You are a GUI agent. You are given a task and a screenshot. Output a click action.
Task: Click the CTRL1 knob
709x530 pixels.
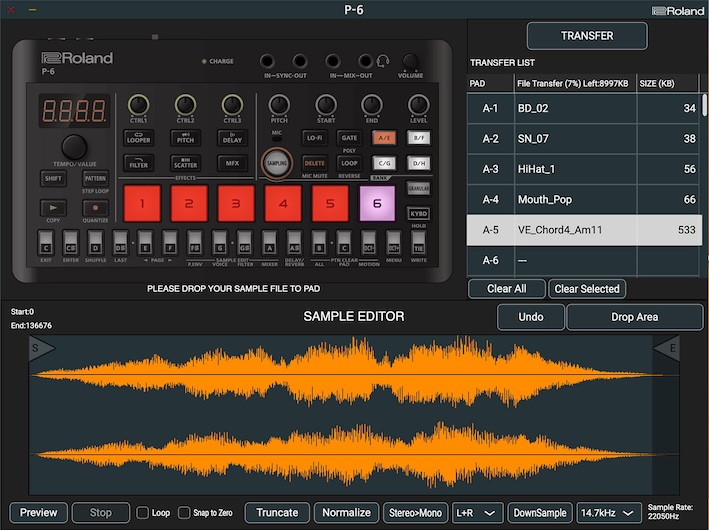(x=138, y=104)
